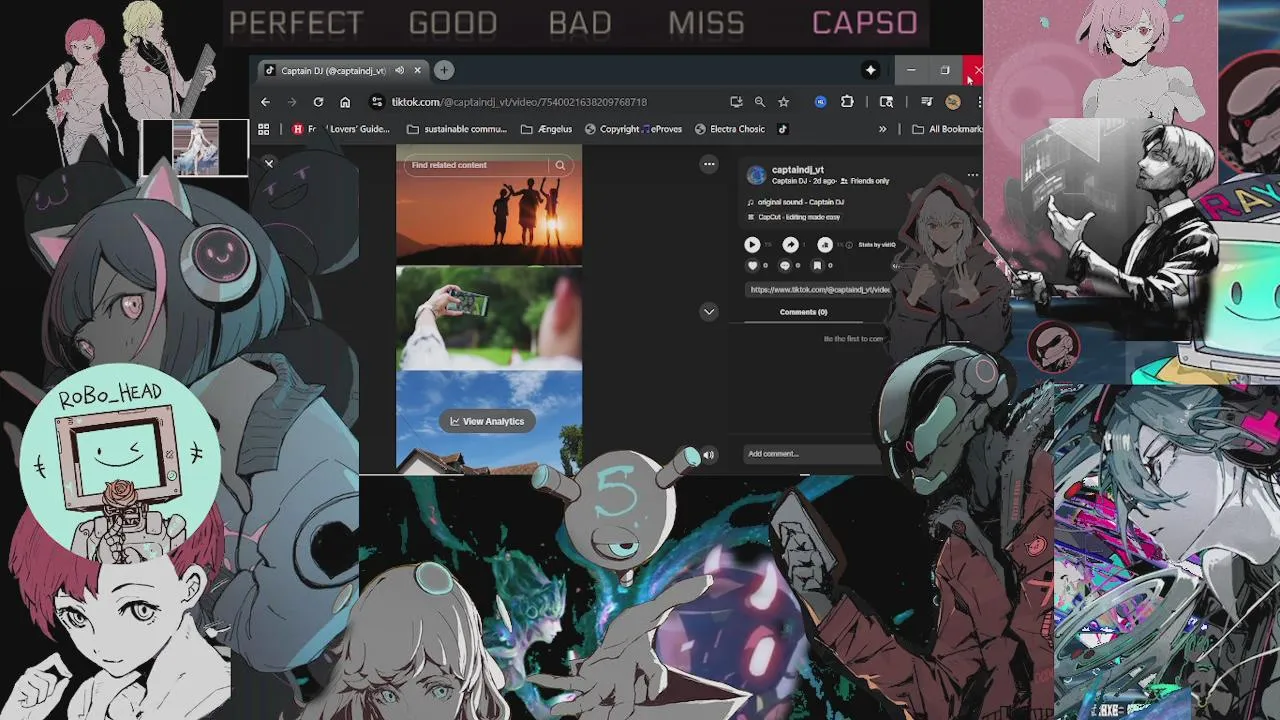This screenshot has height=720, width=1280.
Task: Click the video URL copy field
Action: pos(819,289)
